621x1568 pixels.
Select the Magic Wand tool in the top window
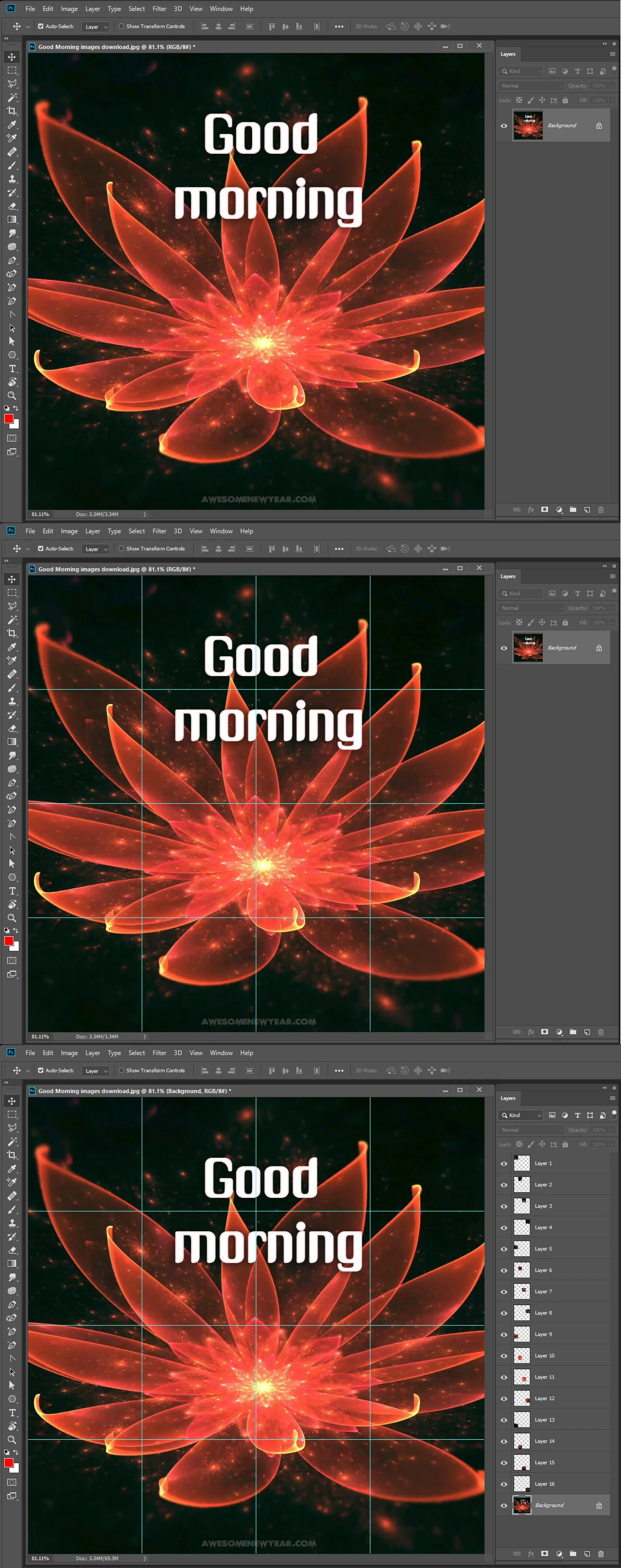tap(11, 97)
